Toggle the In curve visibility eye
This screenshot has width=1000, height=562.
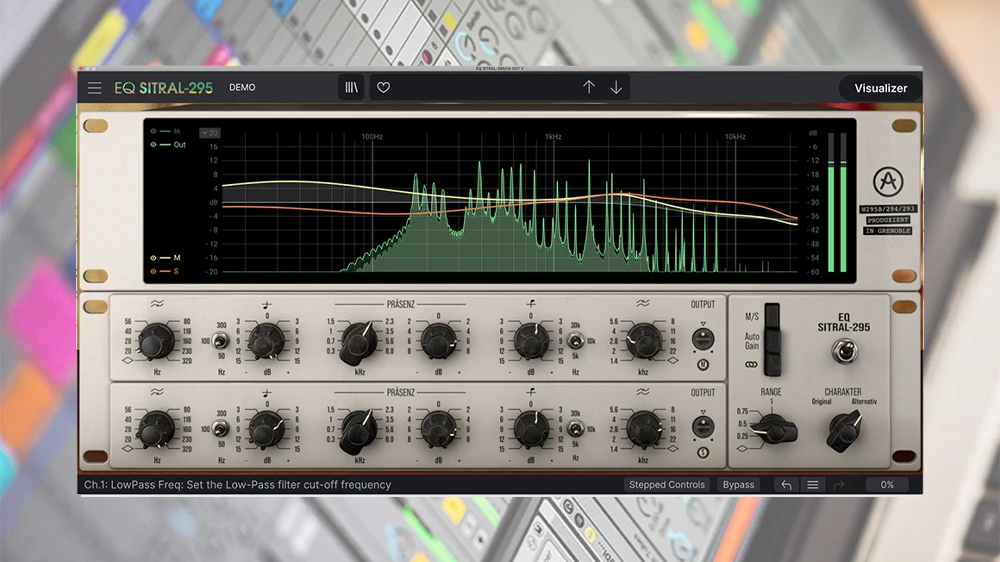pyautogui.click(x=154, y=131)
